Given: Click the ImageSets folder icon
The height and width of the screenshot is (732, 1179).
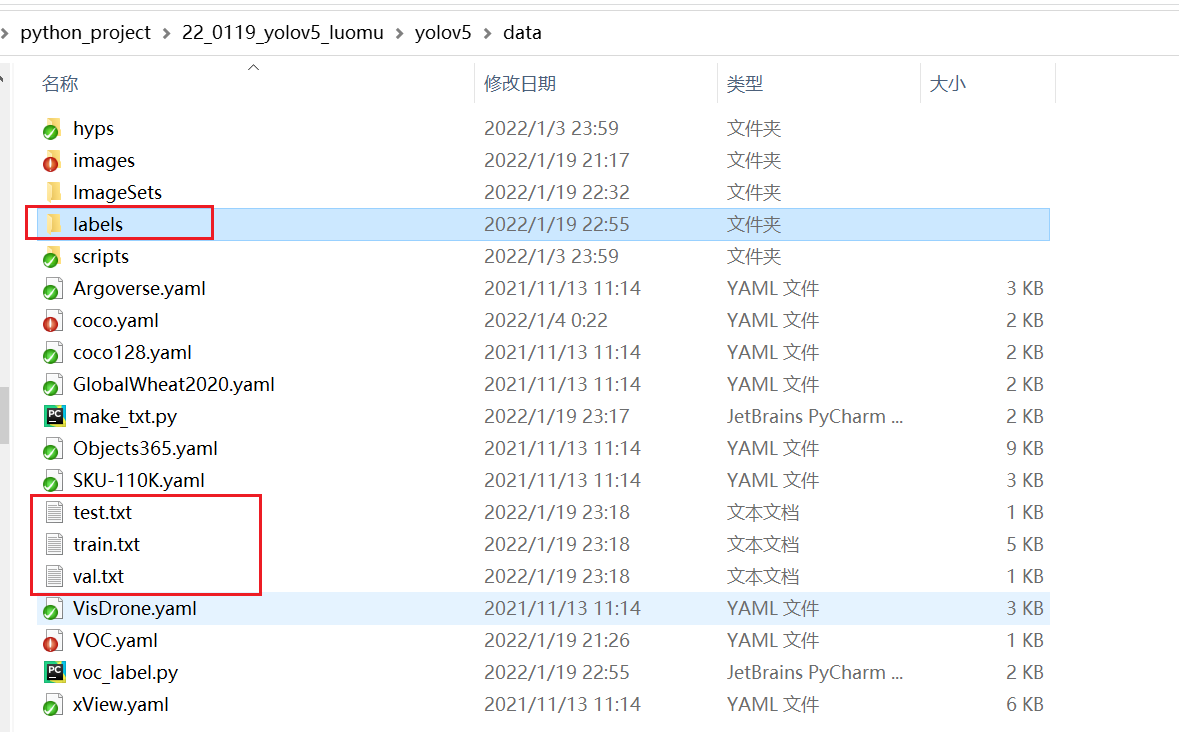Looking at the screenshot, I should pyautogui.click(x=54, y=193).
